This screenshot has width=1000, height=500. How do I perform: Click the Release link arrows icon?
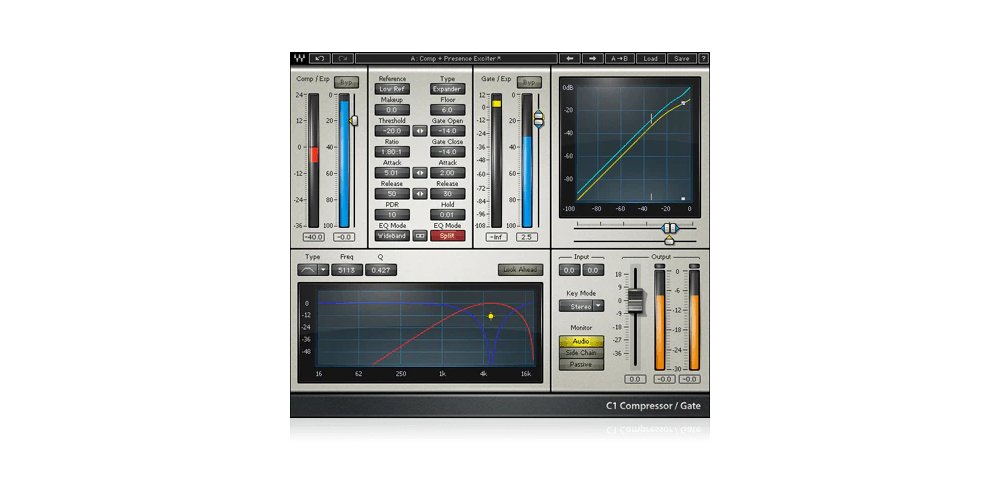[420, 194]
